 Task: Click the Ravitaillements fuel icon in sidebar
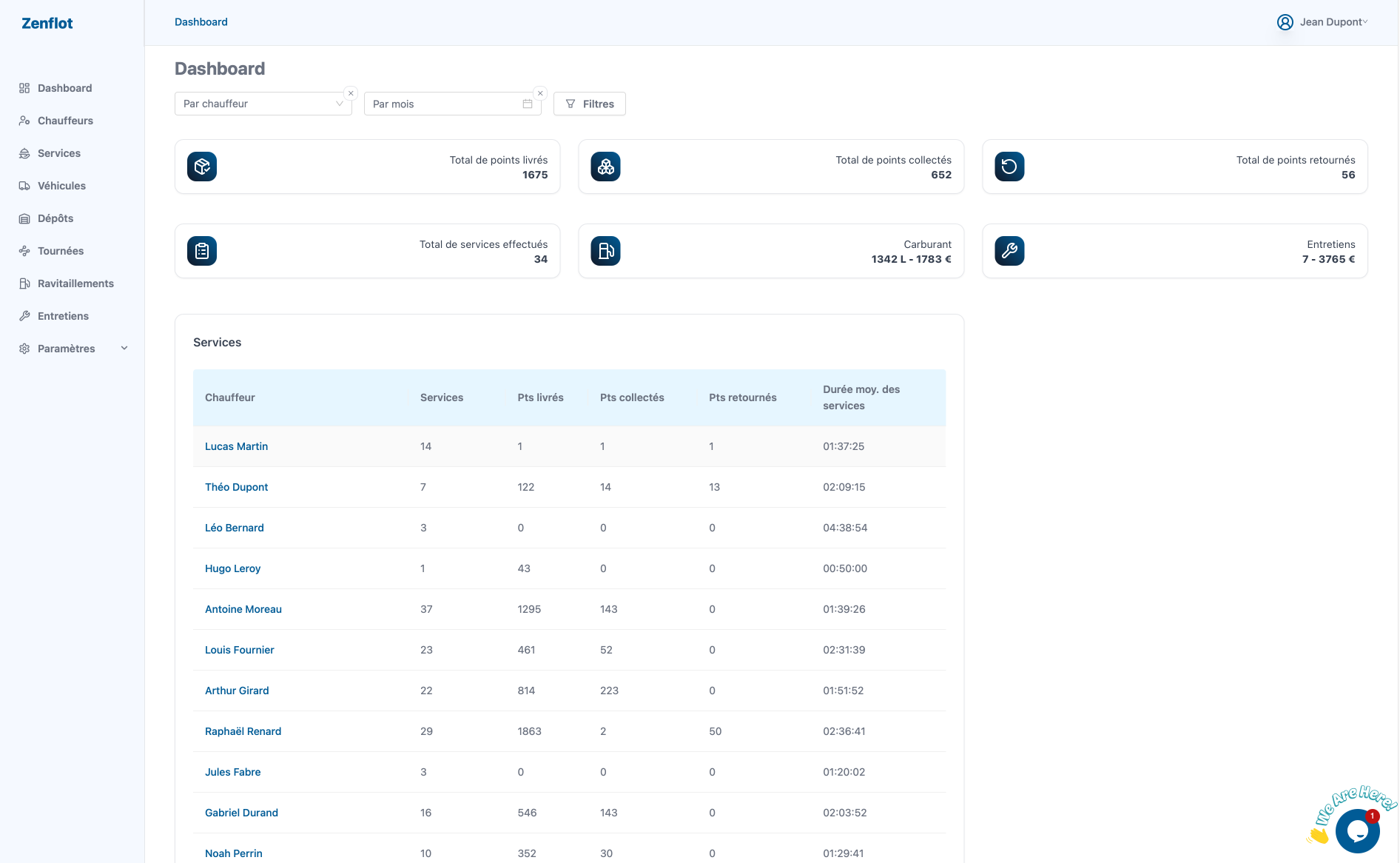24,283
